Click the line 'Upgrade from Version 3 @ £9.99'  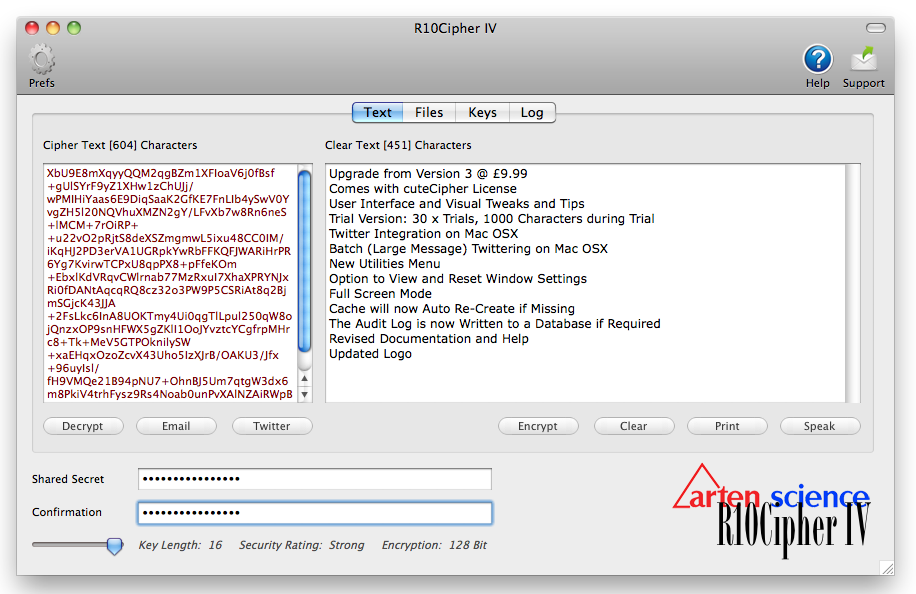(x=428, y=173)
